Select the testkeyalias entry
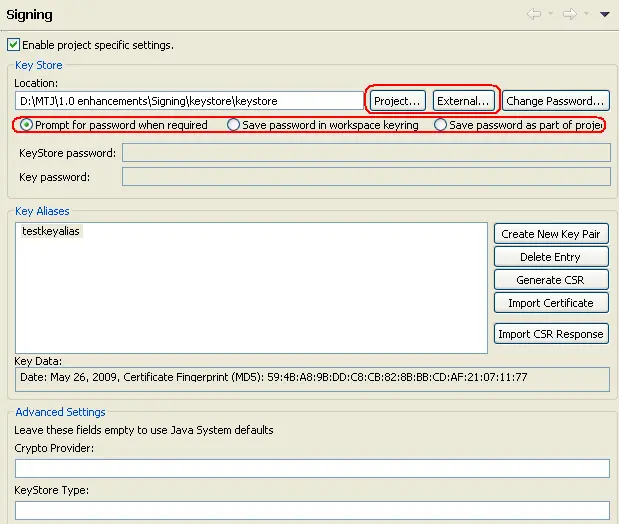The image size is (619, 524). click(51, 231)
